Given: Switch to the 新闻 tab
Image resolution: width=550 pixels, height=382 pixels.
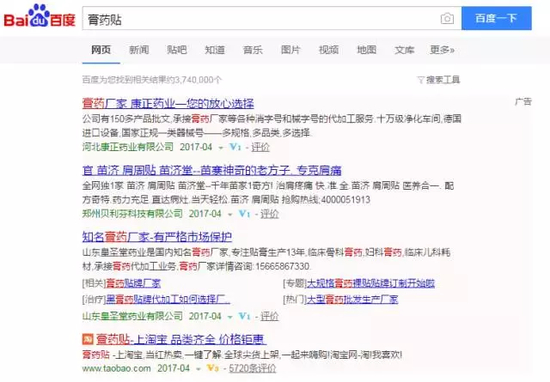Looking at the screenshot, I should (139, 50).
